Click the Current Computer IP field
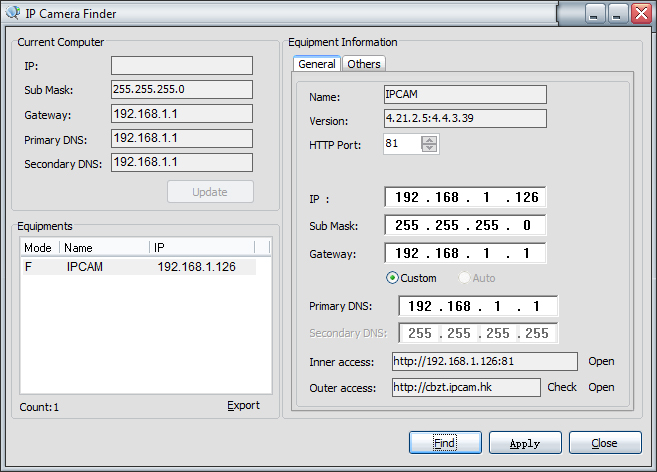The height and width of the screenshot is (472, 657). [x=182, y=65]
